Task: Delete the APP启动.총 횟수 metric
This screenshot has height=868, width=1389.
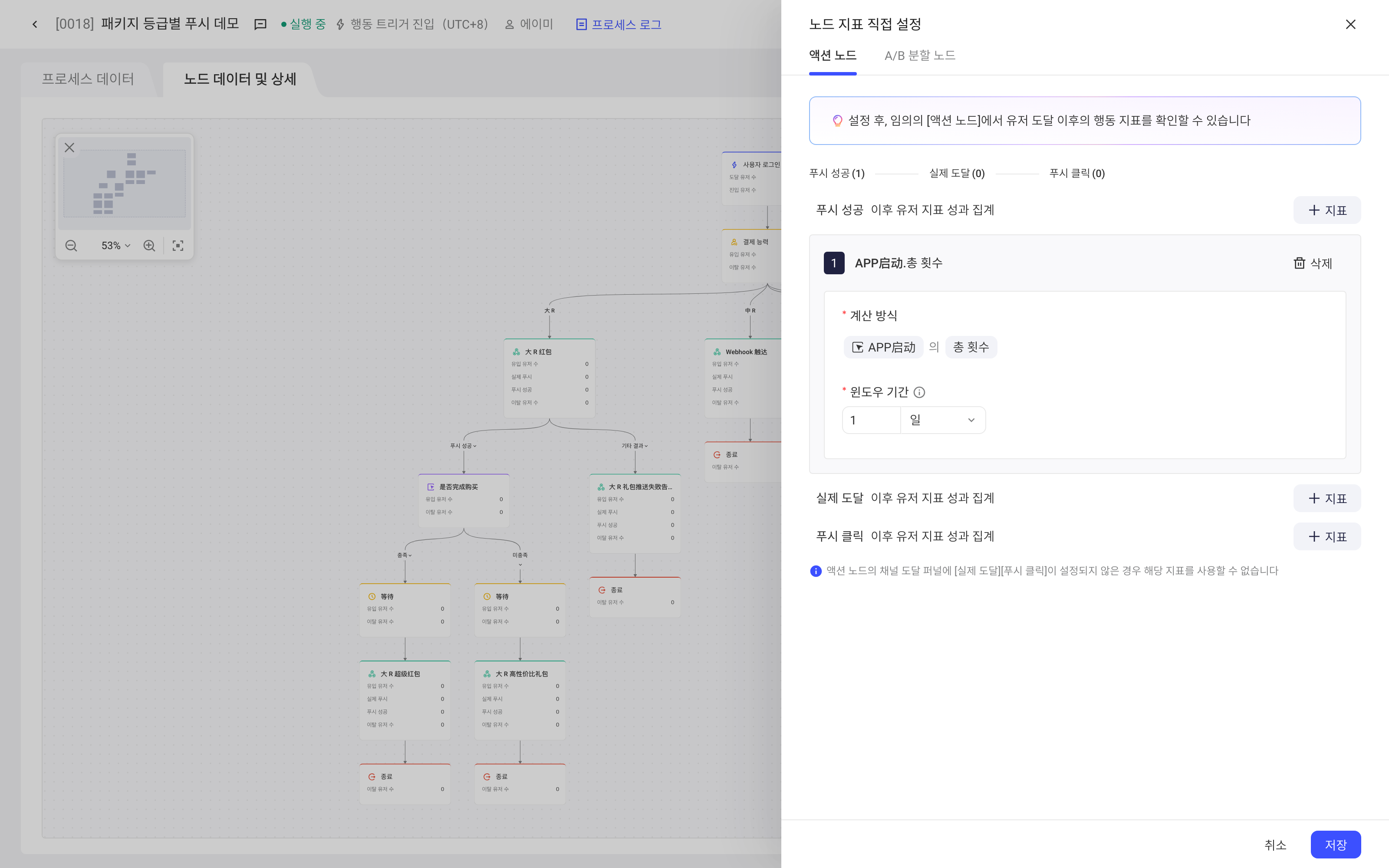Action: tap(1312, 263)
